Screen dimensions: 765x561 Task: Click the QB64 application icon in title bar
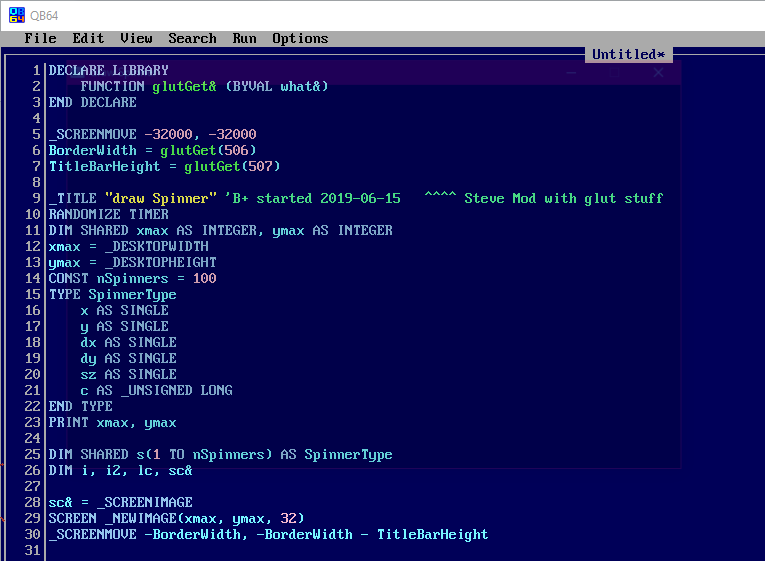click(x=17, y=14)
